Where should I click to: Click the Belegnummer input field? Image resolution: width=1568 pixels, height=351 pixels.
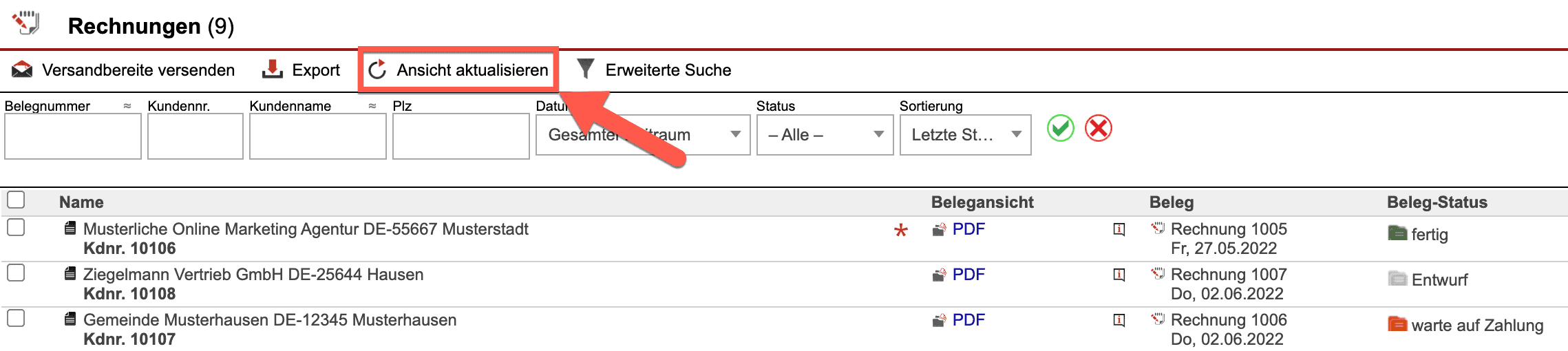[73, 136]
